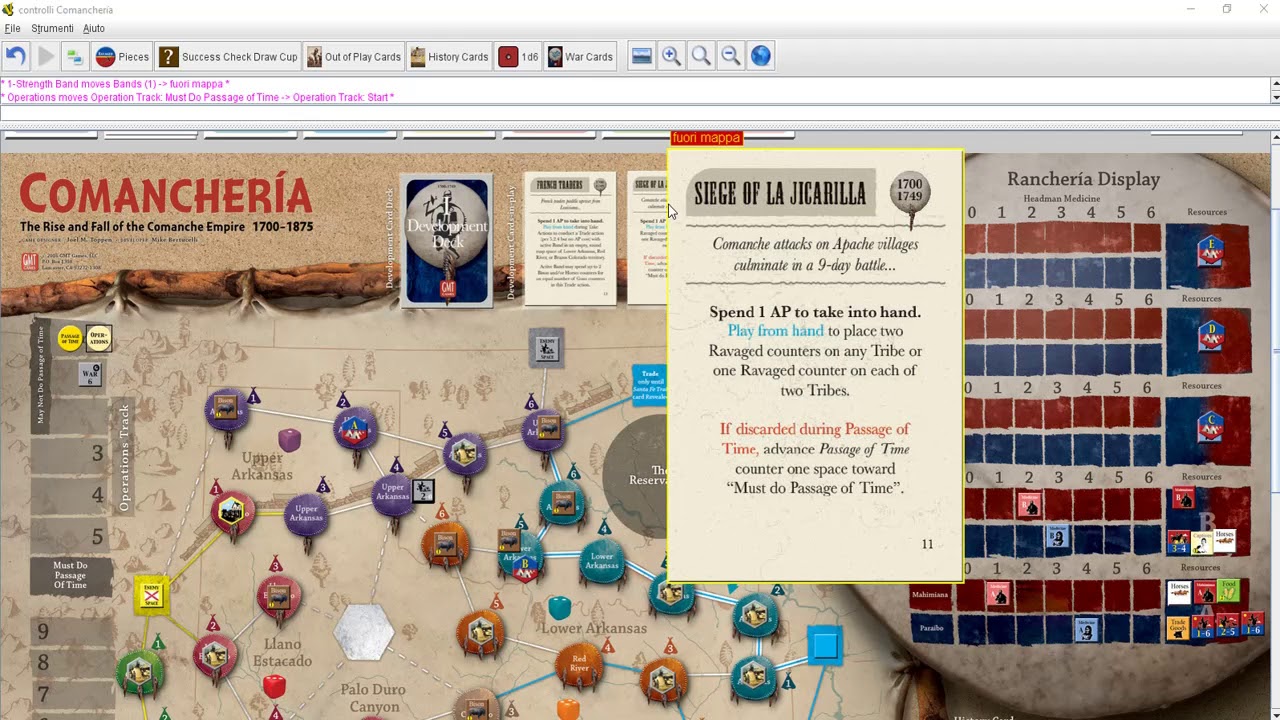Image resolution: width=1280 pixels, height=720 pixels.
Task: Select the 2-5 band counter
Action: (1226, 627)
